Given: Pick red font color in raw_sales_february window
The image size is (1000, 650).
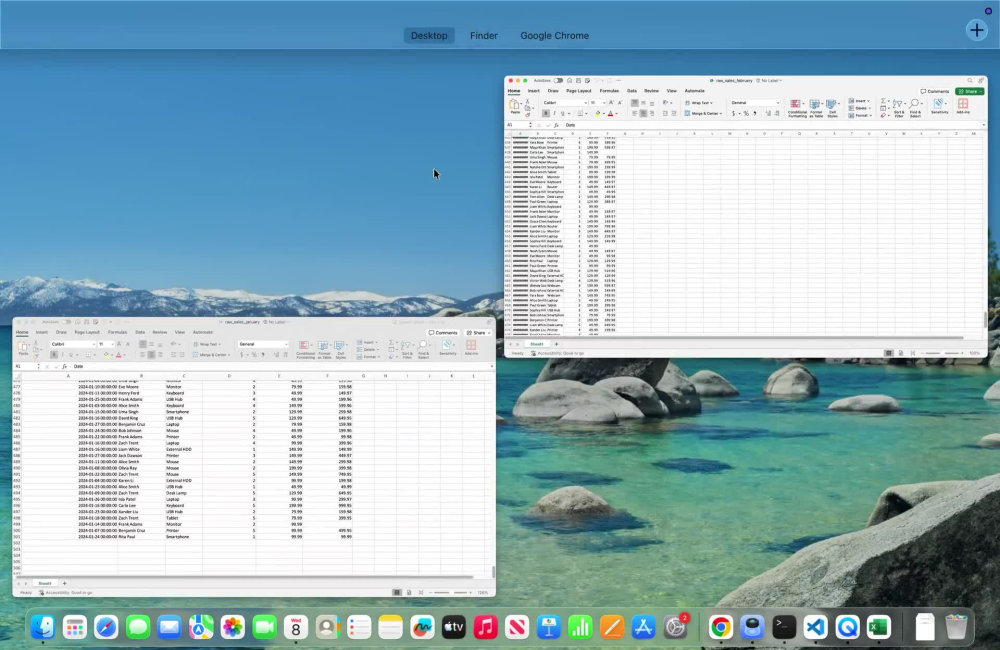Looking at the screenshot, I should click(610, 114).
